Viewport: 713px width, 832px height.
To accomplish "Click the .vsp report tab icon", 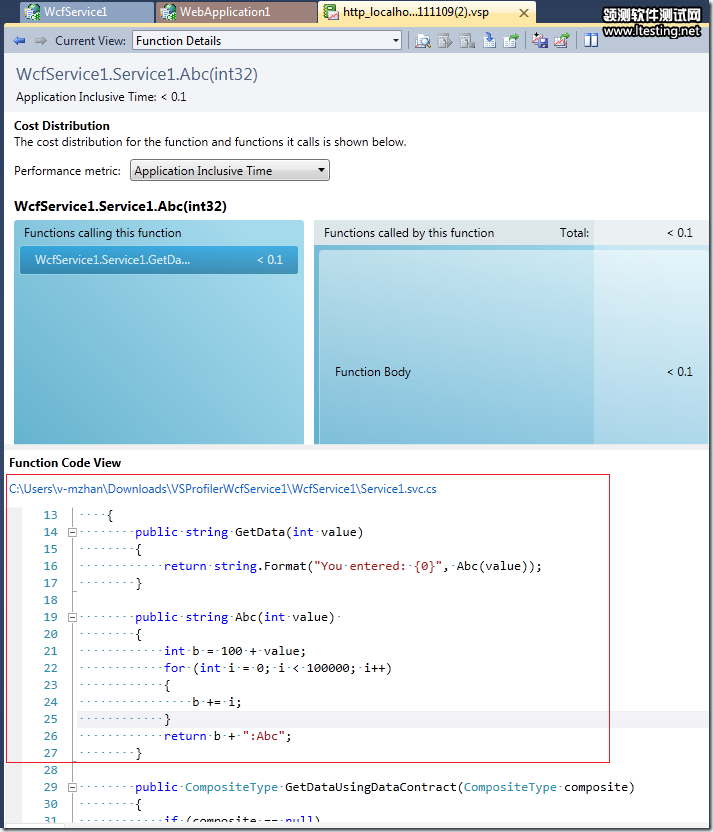I will click(331, 12).
